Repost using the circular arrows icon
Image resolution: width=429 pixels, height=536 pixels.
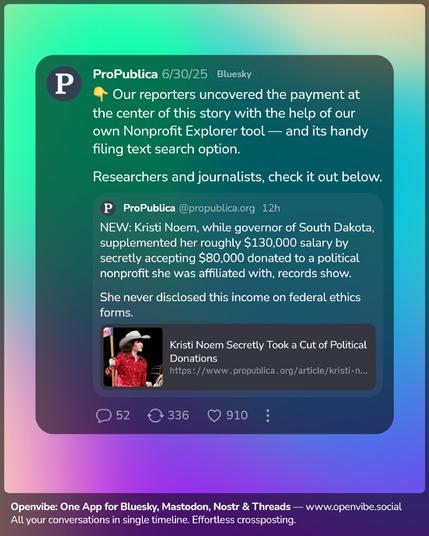pyautogui.click(x=155, y=416)
